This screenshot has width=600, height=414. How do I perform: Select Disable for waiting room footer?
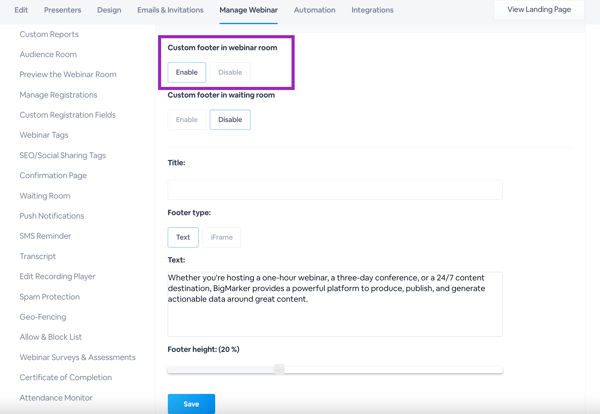(230, 120)
